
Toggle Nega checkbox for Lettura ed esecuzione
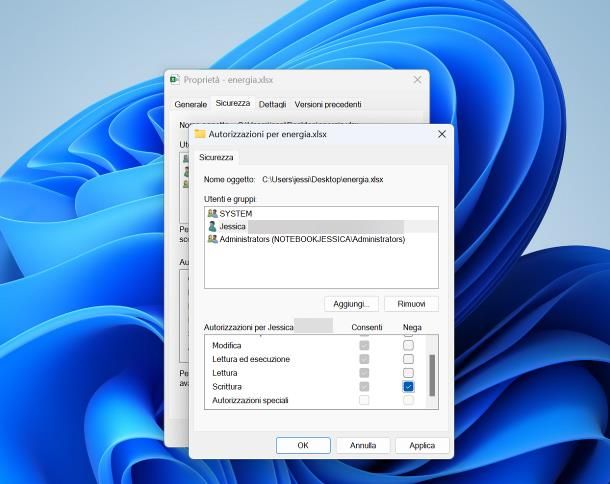tap(408, 359)
